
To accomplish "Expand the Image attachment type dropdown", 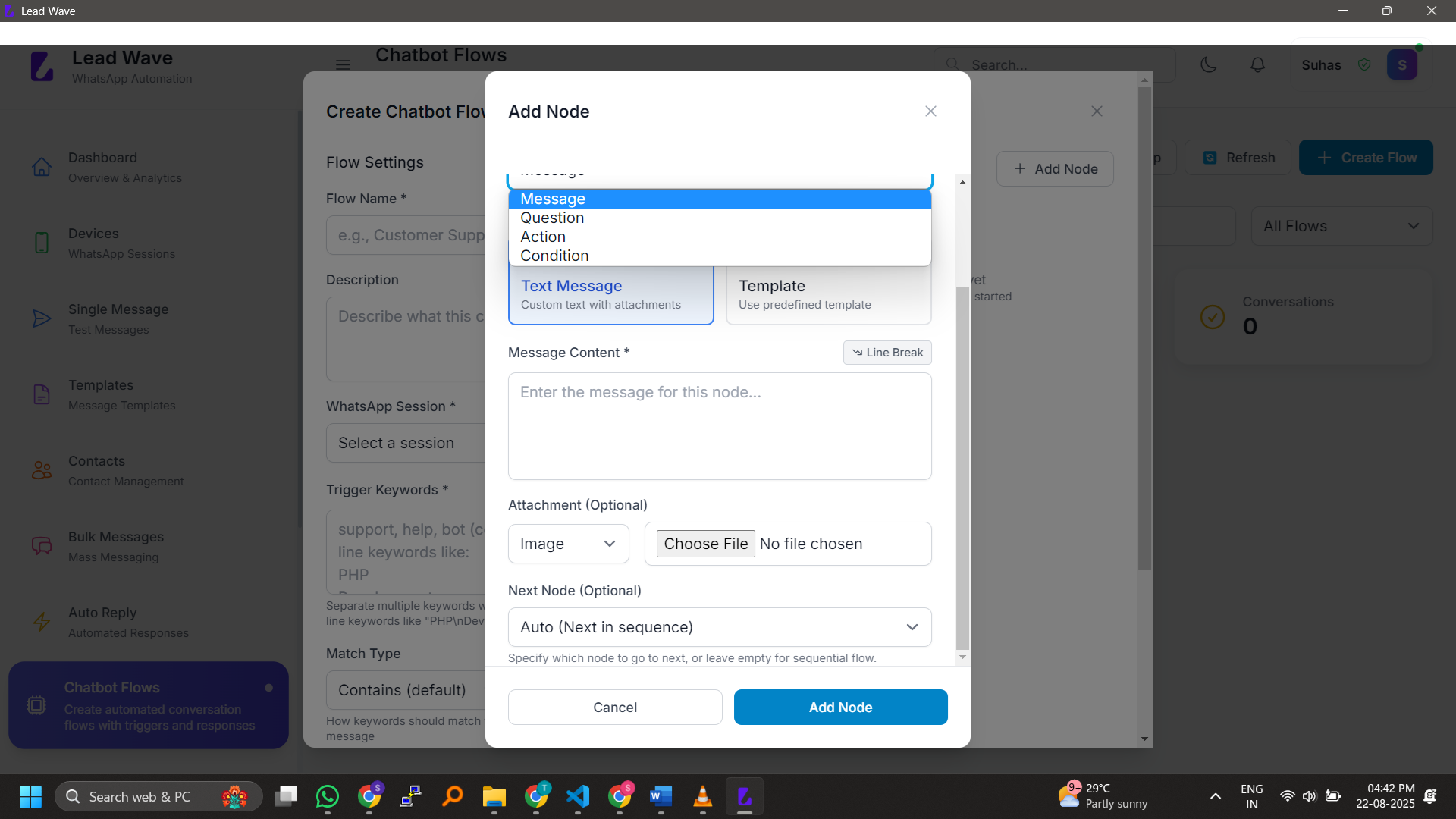I will (x=568, y=544).
